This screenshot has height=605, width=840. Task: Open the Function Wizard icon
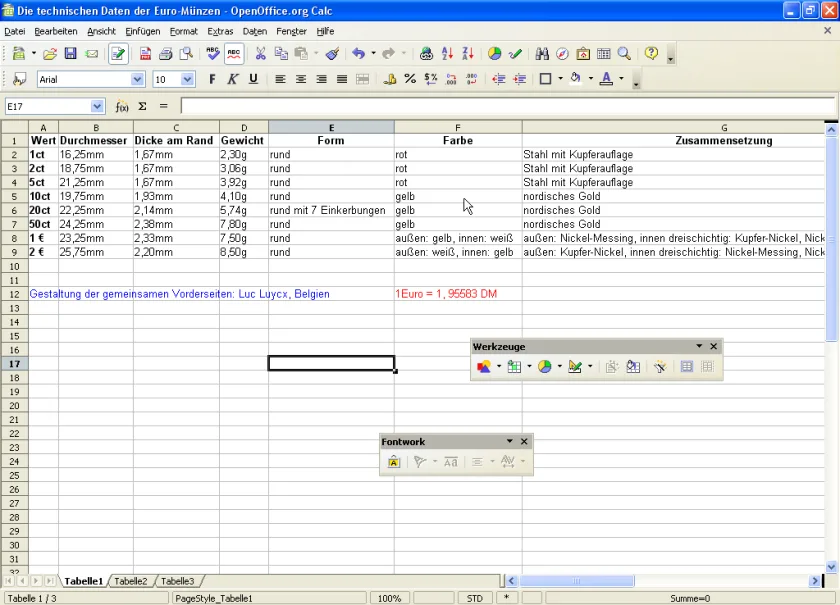tap(122, 107)
